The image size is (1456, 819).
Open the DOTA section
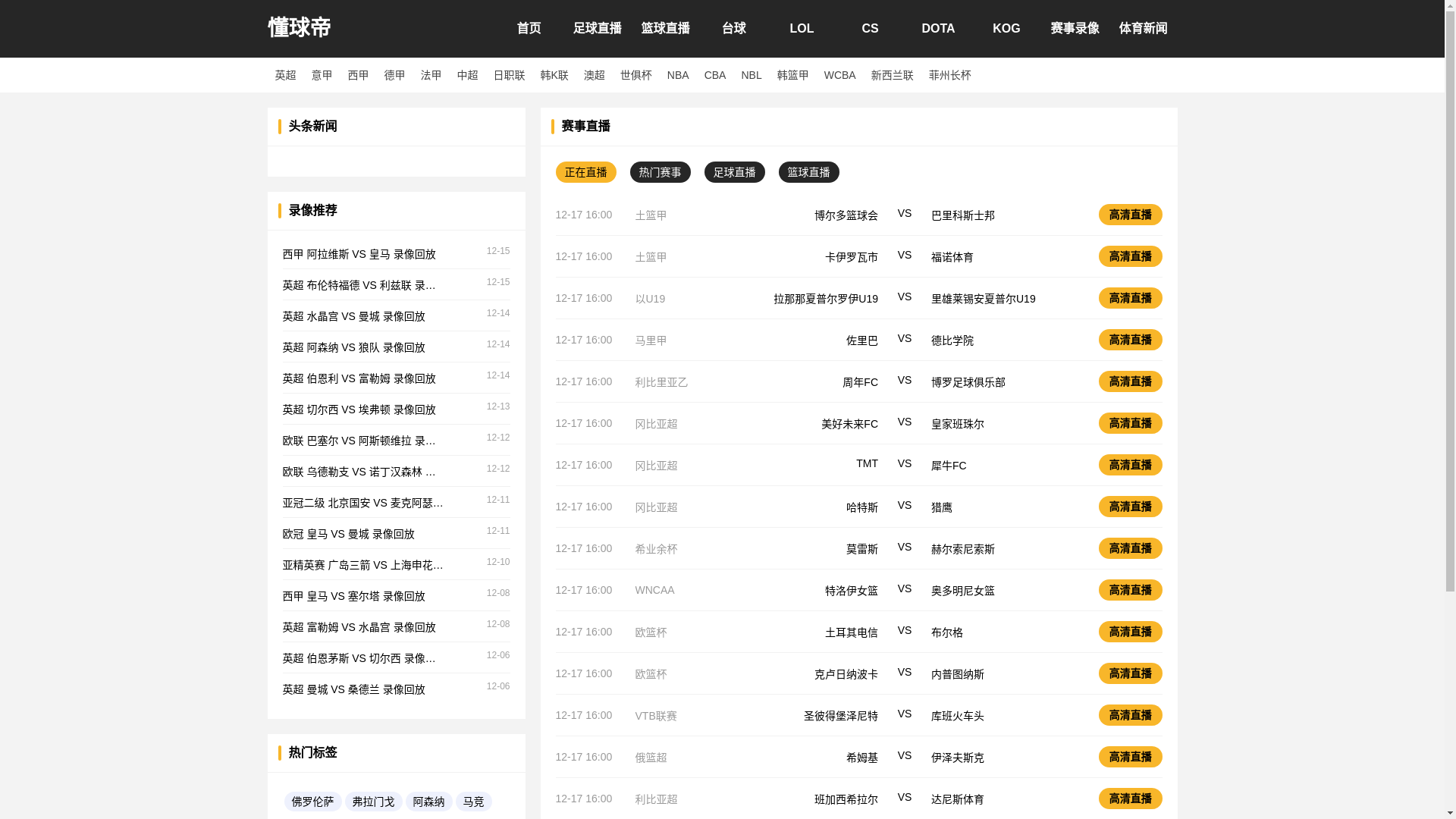point(938,29)
